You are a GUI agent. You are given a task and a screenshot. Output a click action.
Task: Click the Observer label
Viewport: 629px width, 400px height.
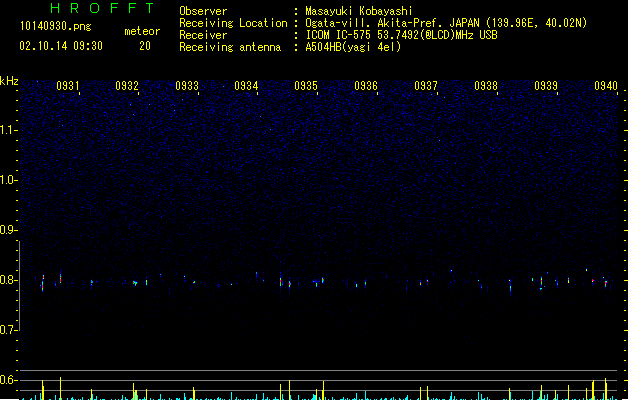pyautogui.click(x=203, y=11)
